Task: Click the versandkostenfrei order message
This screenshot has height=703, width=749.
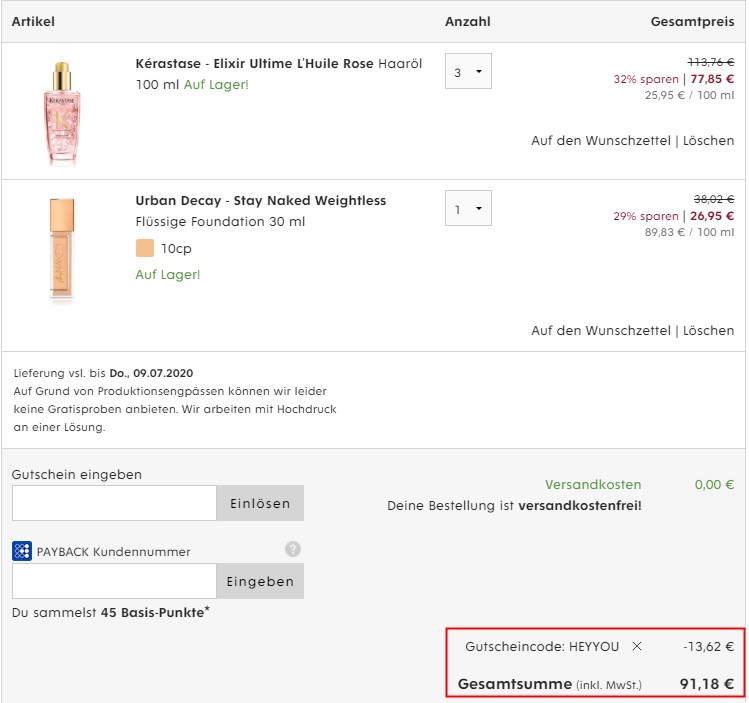Action: [x=514, y=506]
